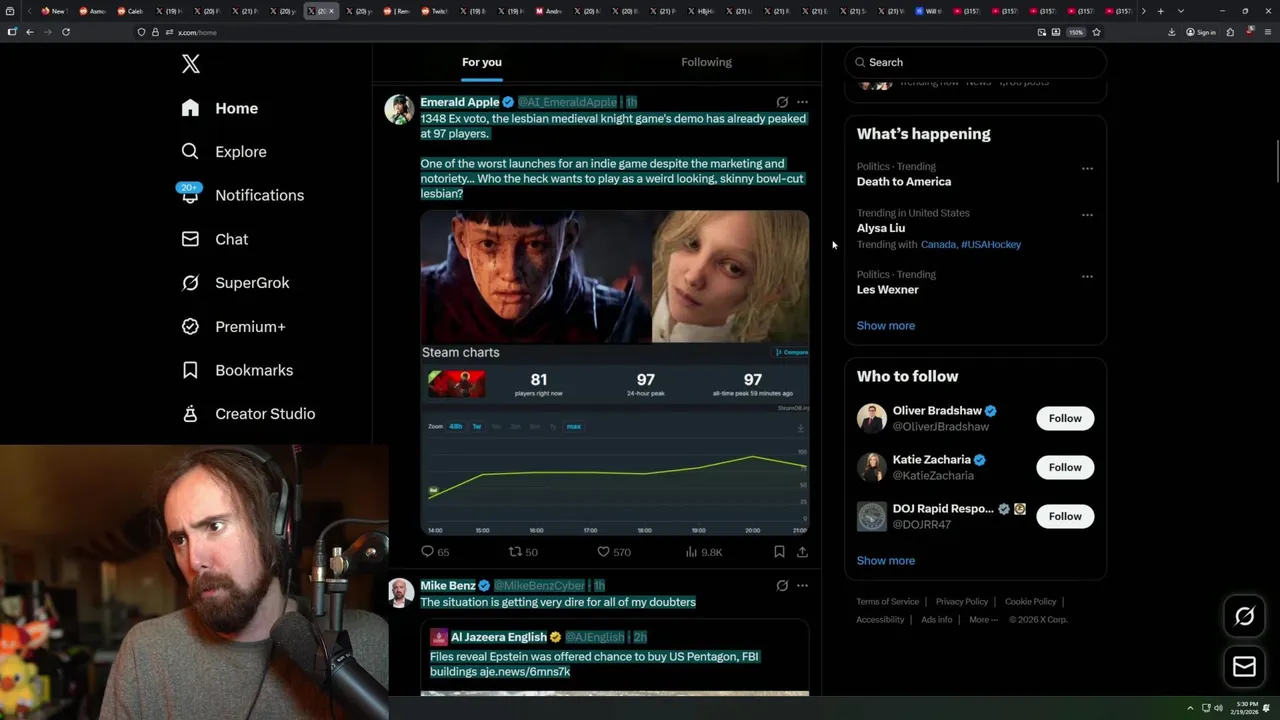Open the Chat section
Viewport: 1280px width, 720px height.
(x=214, y=239)
